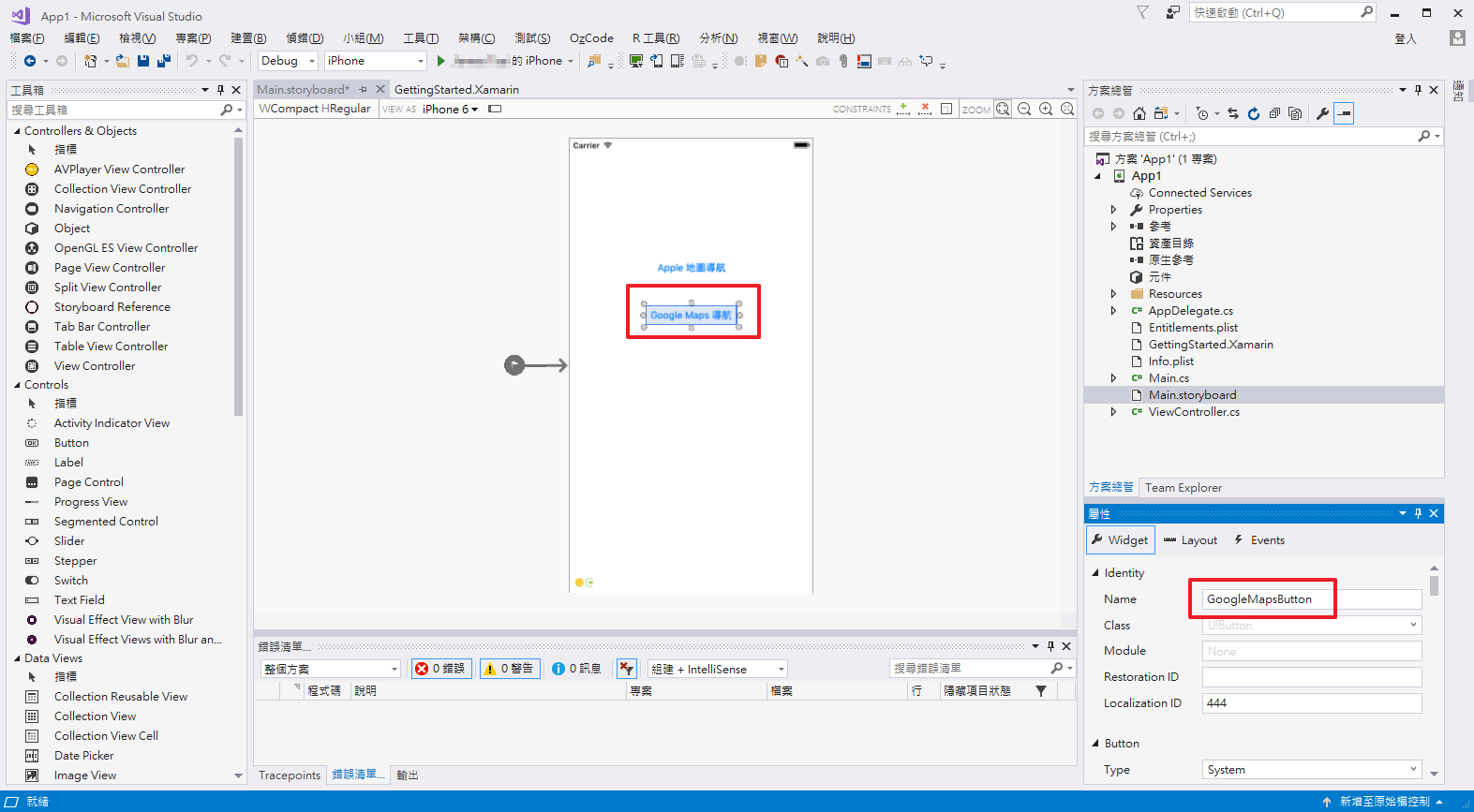This screenshot has width=1474, height=812.
Task: Toggle the error list build filter icon
Action: 627,669
